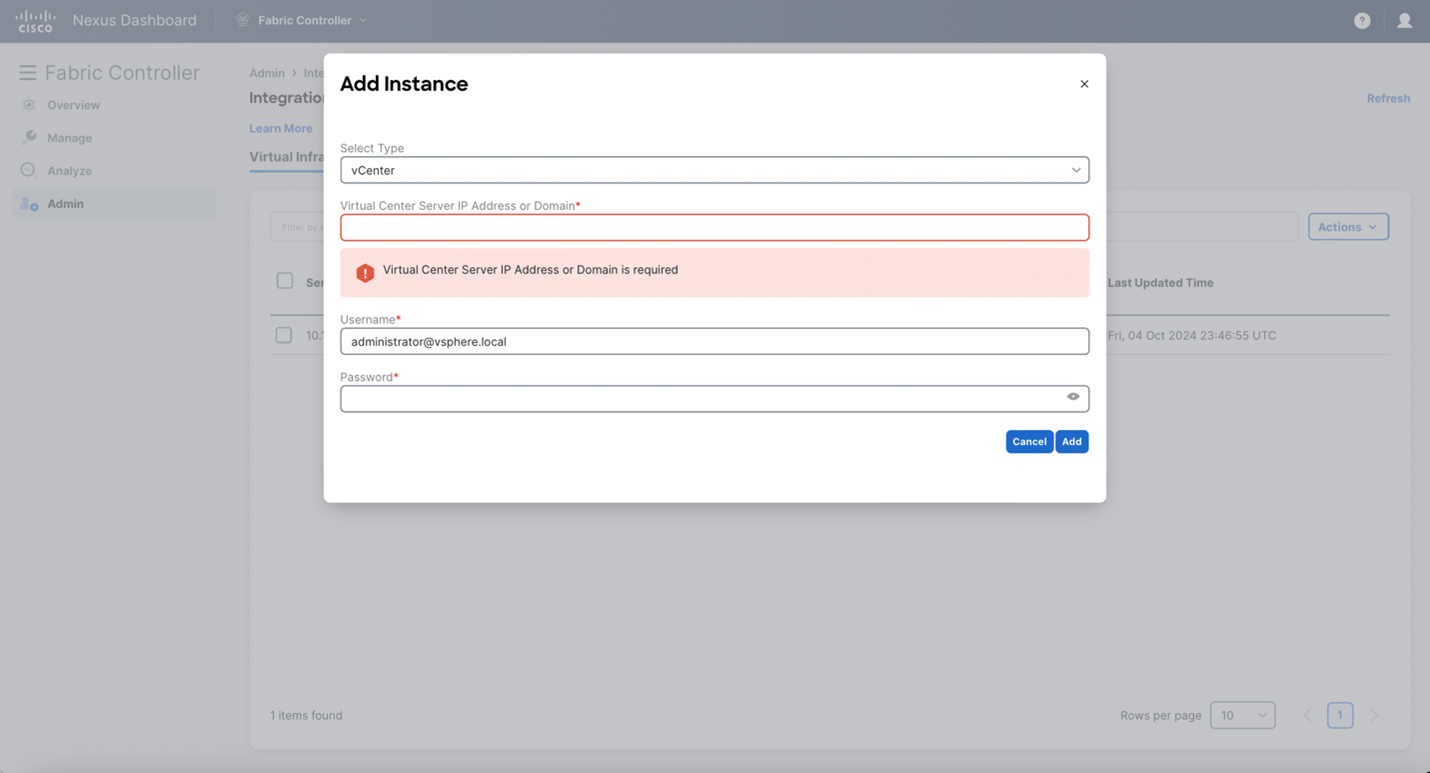The image size is (1430, 773).
Task: Open the Learn More link
Action: tap(280, 128)
